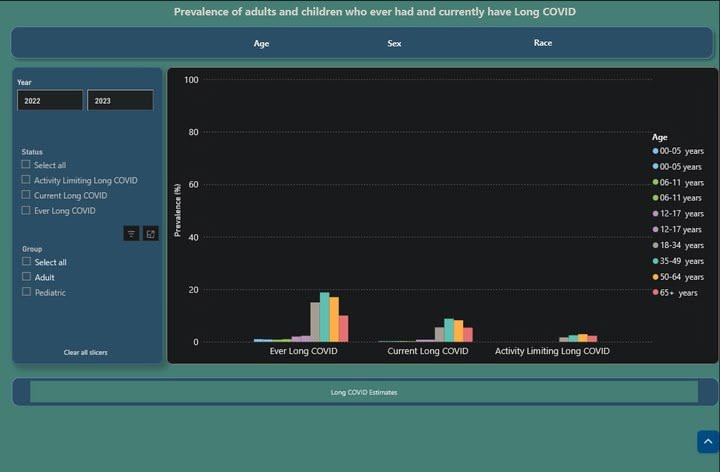Select the Pediatric group checkbox
The height and width of the screenshot is (472, 720).
[27, 292]
